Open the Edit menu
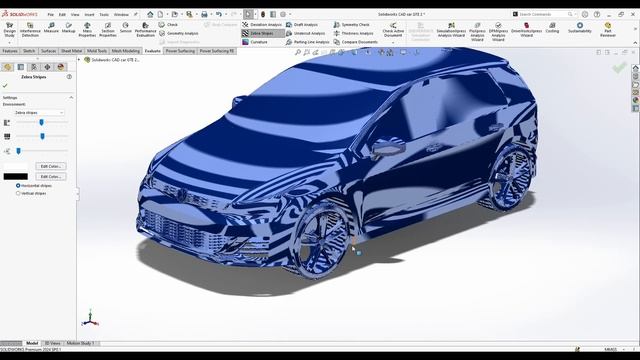 [62, 14]
